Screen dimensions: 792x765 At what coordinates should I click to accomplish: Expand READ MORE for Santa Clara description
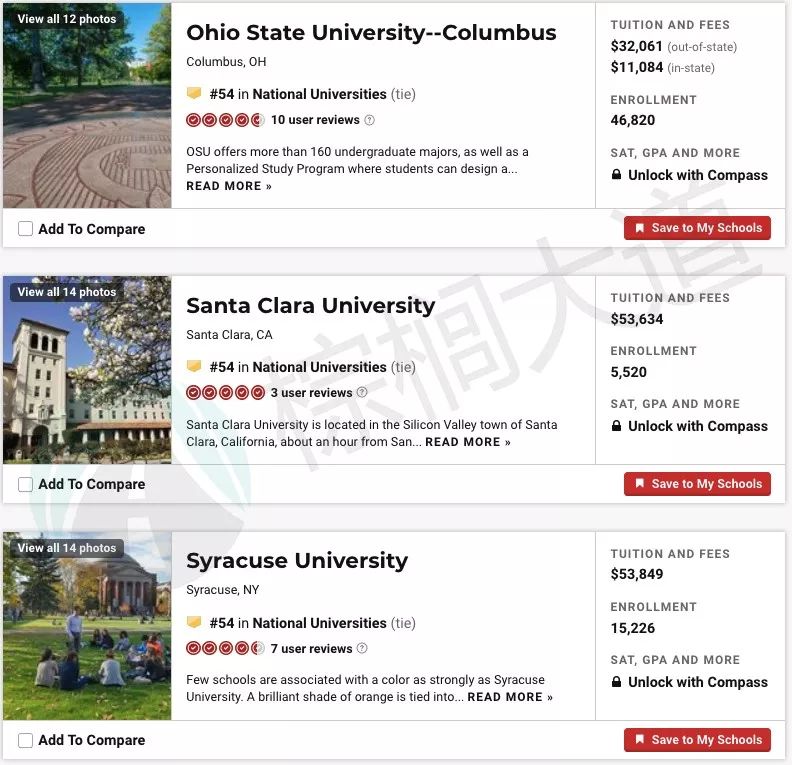468,442
